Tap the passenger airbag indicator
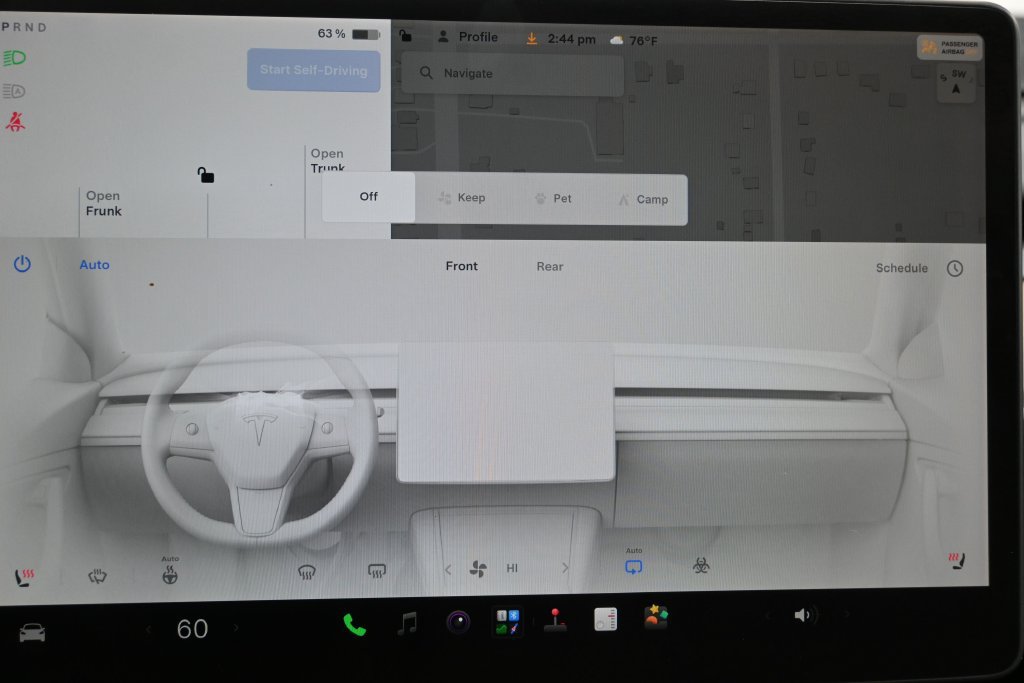The height and width of the screenshot is (683, 1024). pos(950,47)
